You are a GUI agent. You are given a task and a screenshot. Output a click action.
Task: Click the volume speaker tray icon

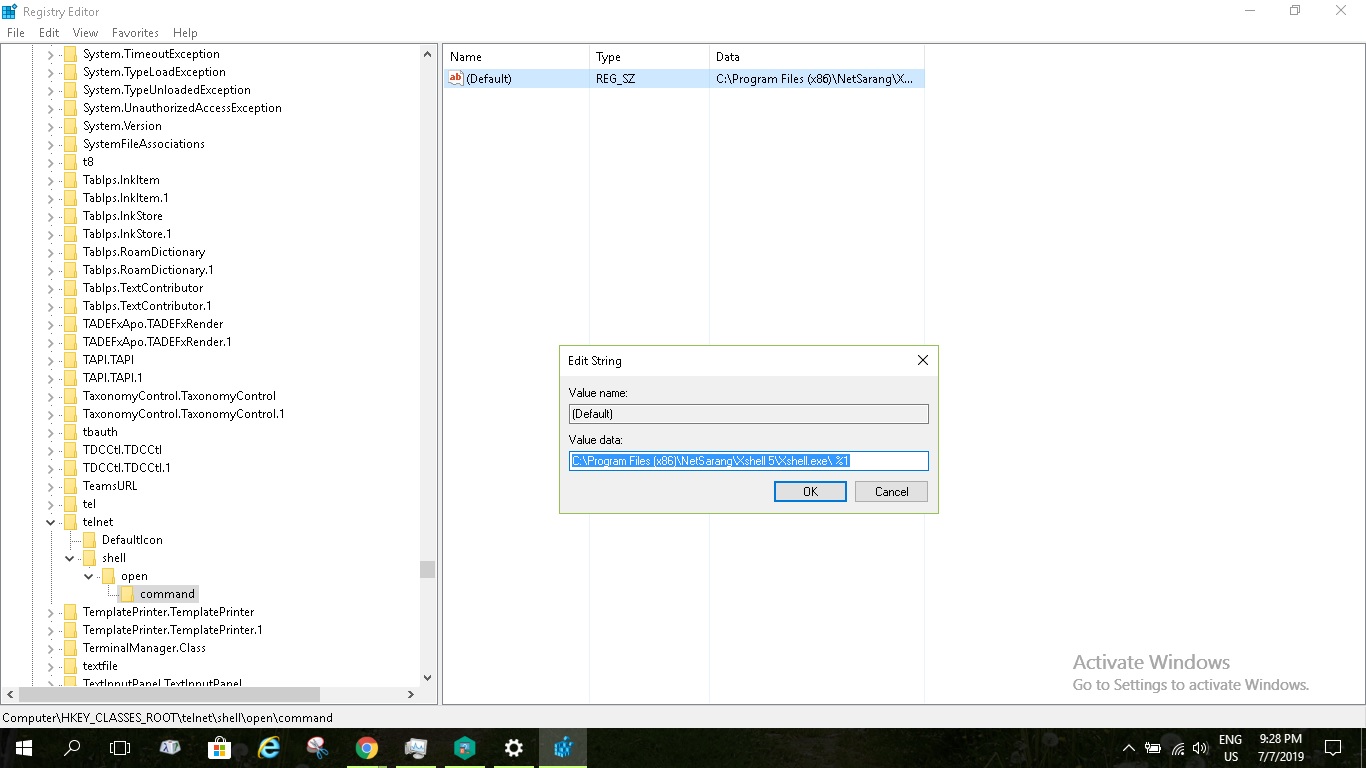tap(1200, 748)
